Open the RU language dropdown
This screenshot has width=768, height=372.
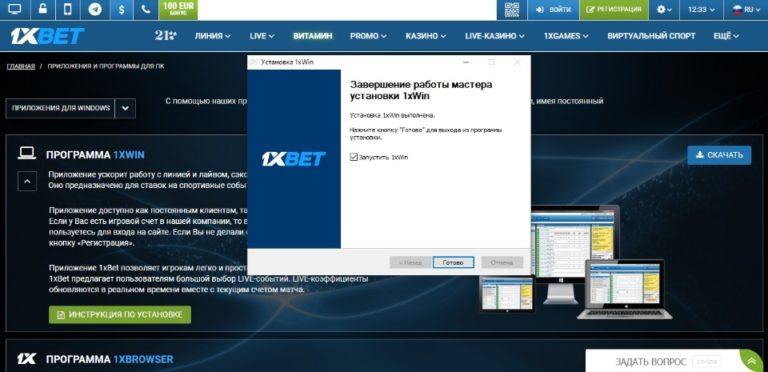point(746,9)
